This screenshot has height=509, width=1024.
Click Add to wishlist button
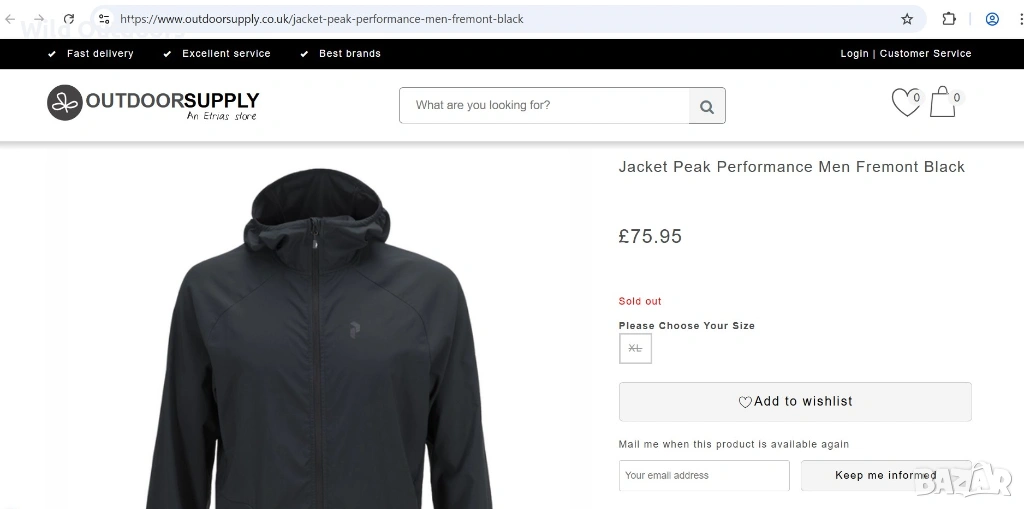795,402
